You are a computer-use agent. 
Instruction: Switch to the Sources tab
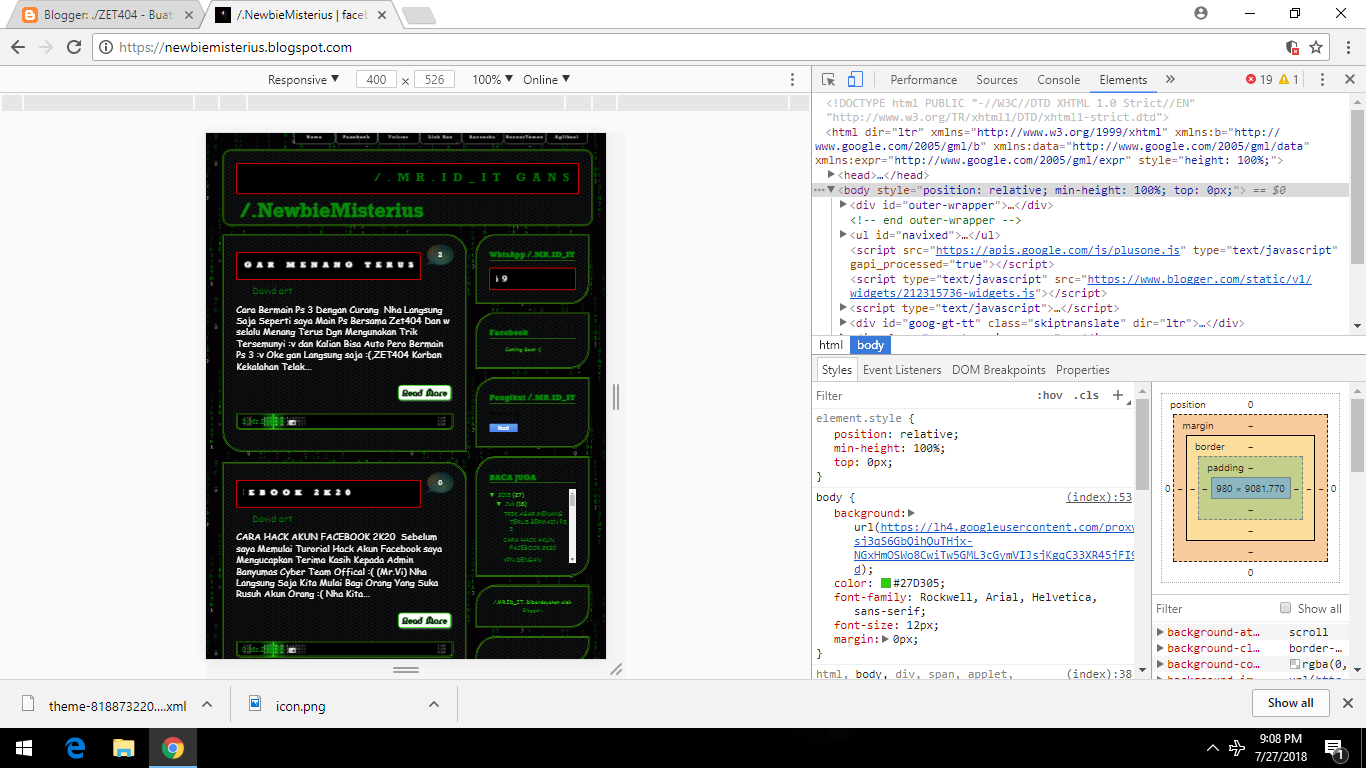997,80
